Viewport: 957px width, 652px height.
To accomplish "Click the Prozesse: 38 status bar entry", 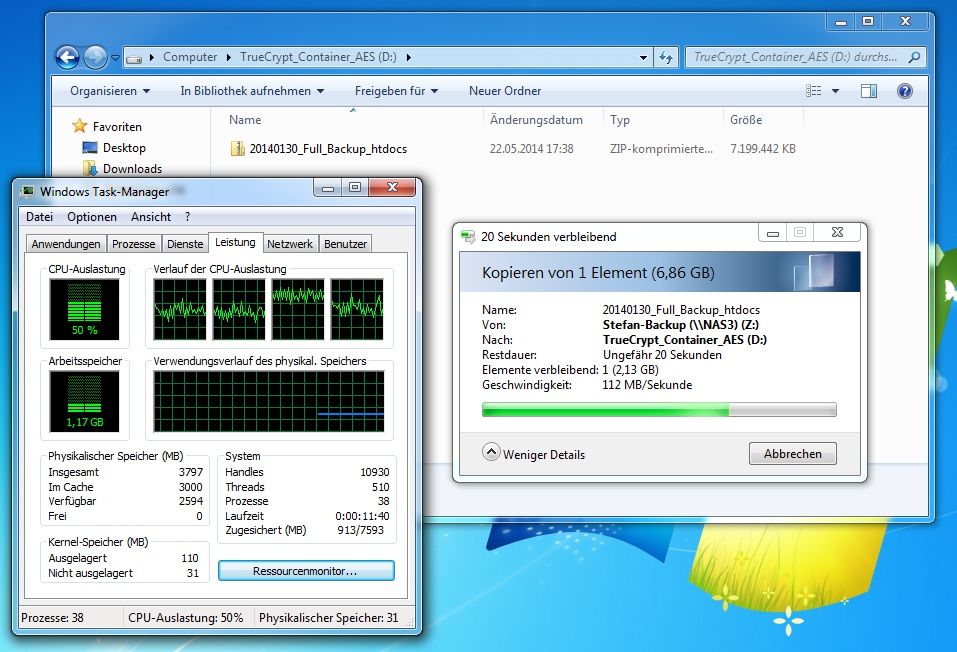I will pyautogui.click(x=52, y=618).
